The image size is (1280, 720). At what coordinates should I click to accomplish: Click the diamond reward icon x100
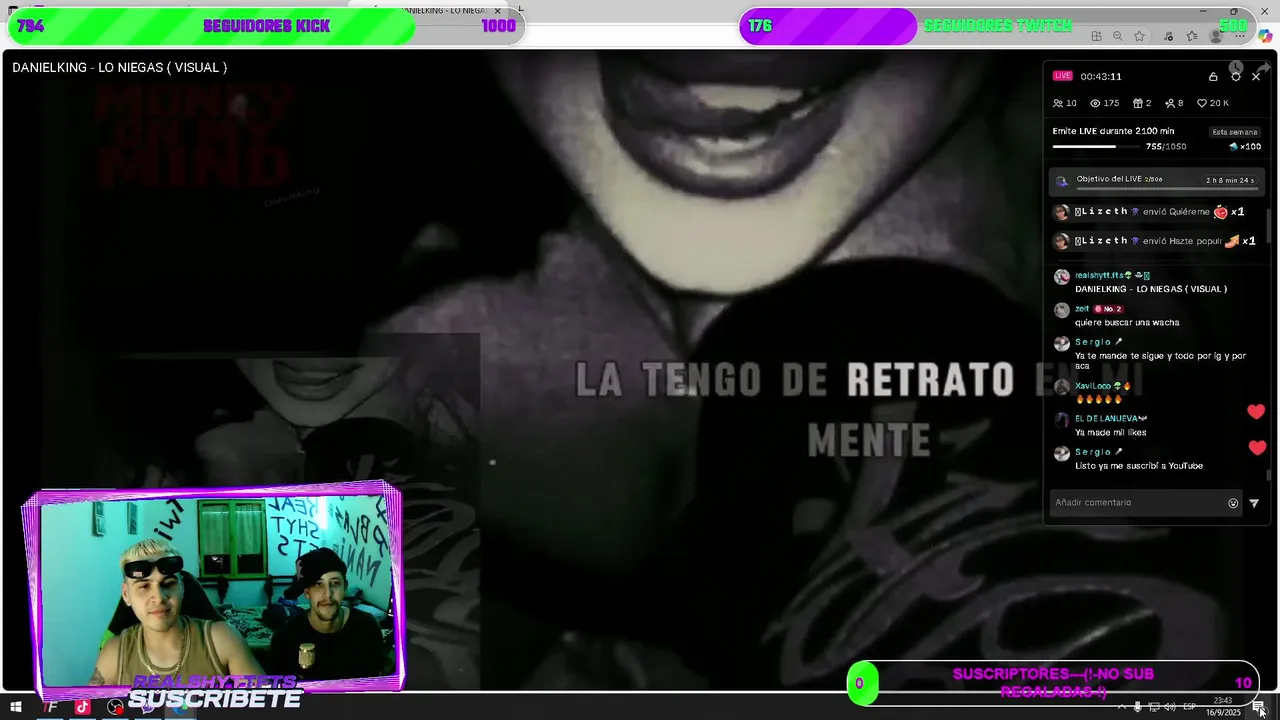coord(1234,146)
